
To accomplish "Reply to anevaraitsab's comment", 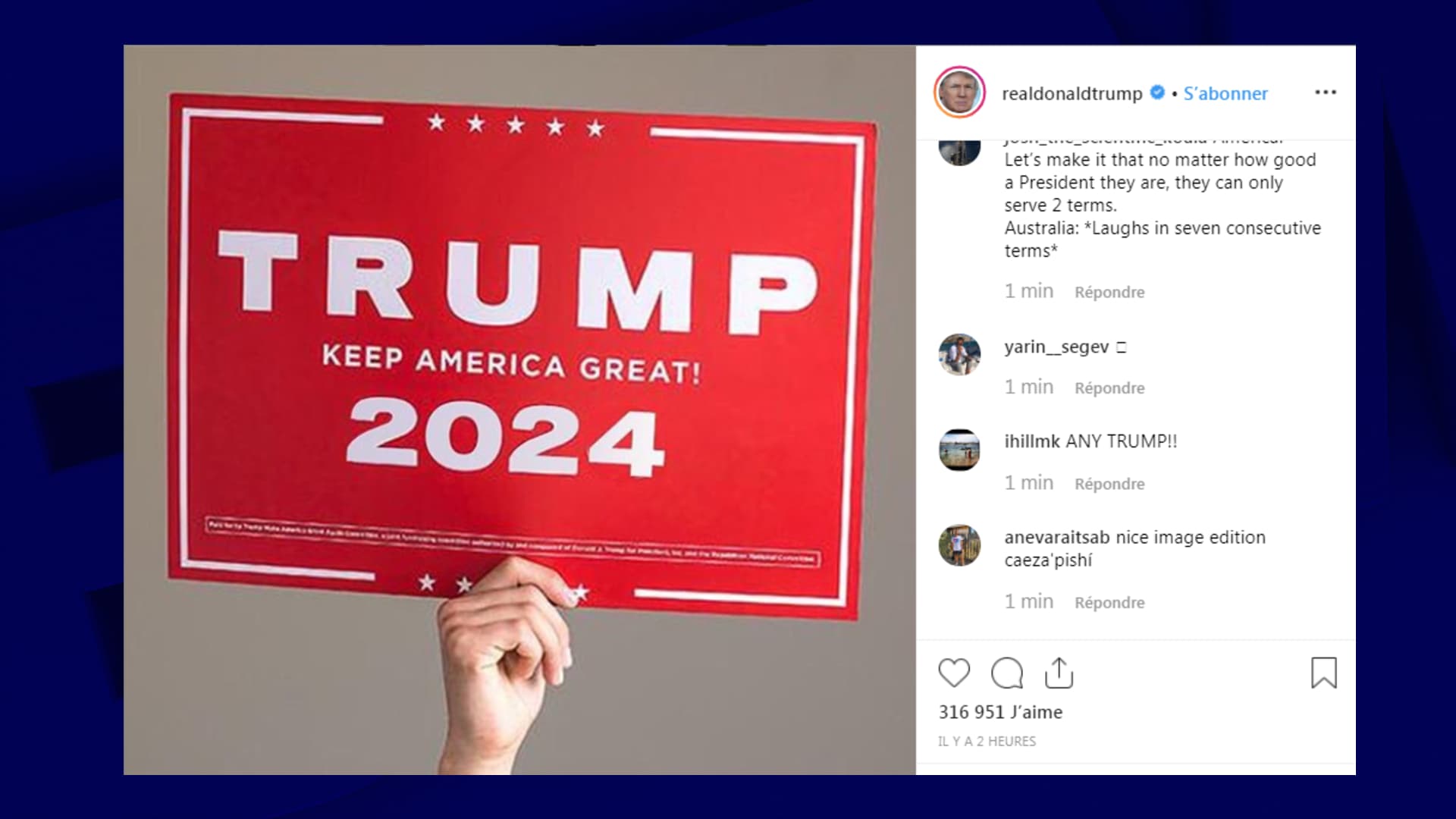I will 1109,602.
